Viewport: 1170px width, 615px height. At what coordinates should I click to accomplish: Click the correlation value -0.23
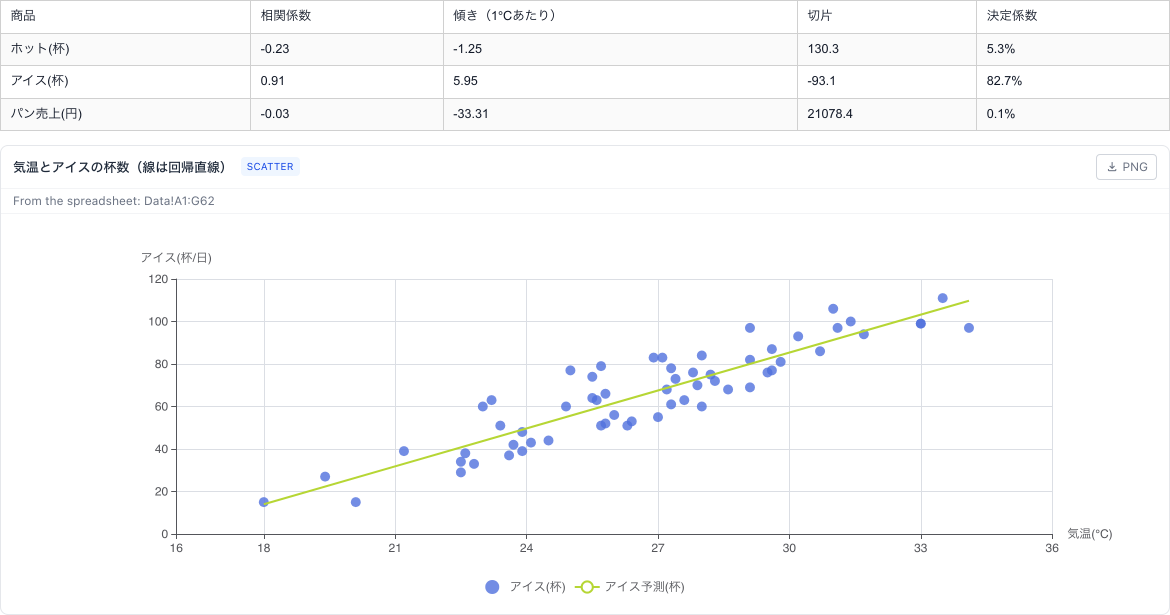click(x=275, y=49)
